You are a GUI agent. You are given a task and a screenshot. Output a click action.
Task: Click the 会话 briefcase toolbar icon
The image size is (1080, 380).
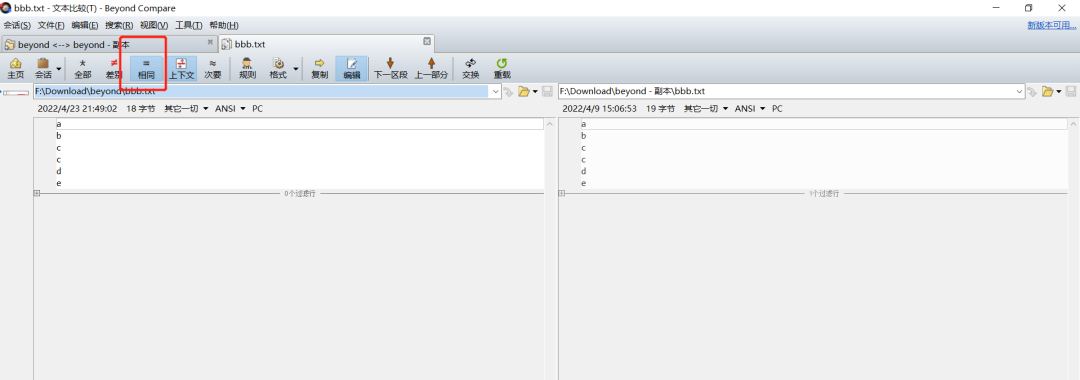point(43,68)
